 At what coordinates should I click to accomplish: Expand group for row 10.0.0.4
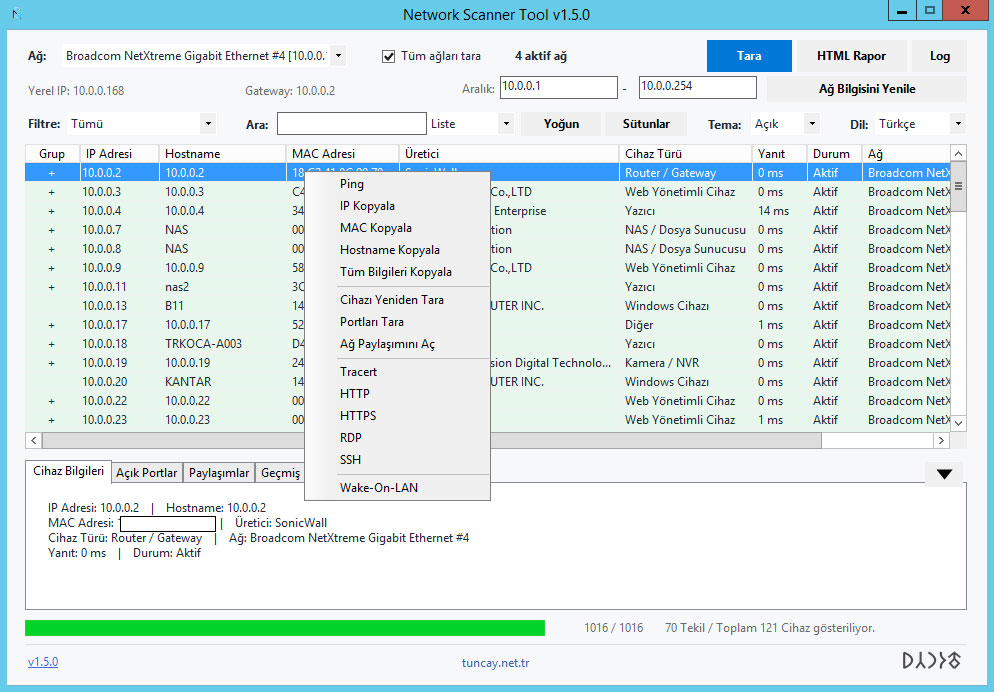pos(52,211)
